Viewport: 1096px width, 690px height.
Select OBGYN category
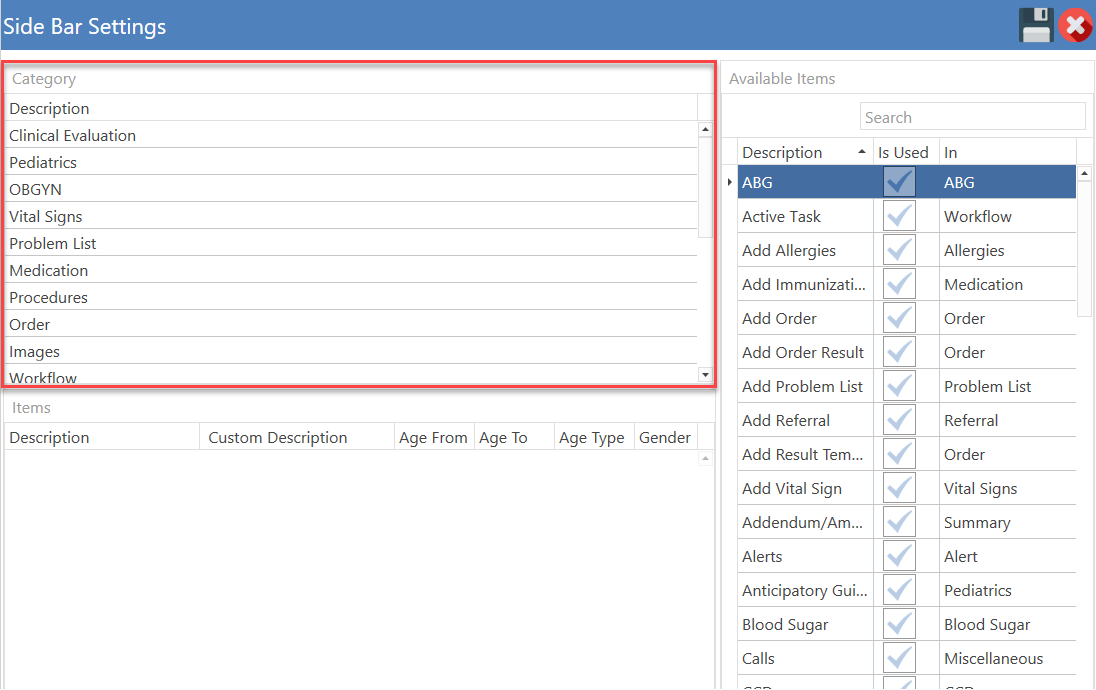point(351,189)
